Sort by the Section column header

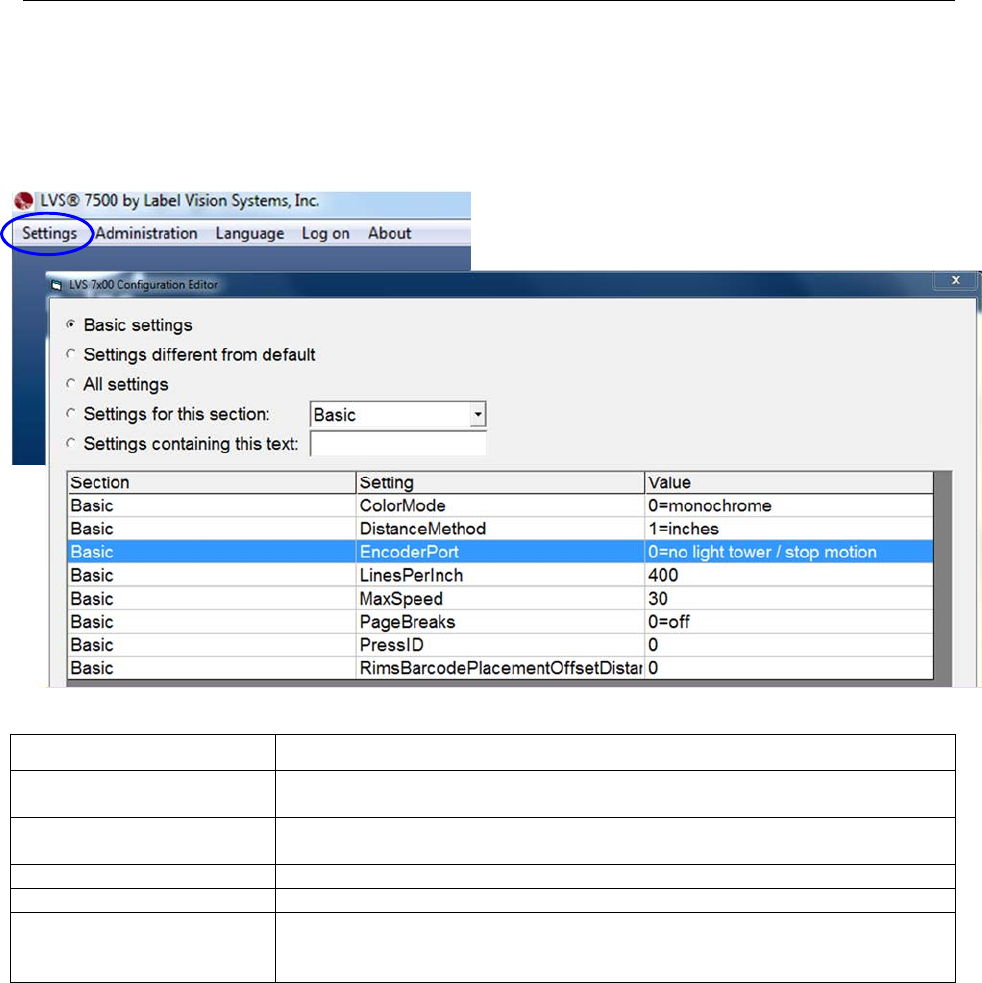click(211, 483)
